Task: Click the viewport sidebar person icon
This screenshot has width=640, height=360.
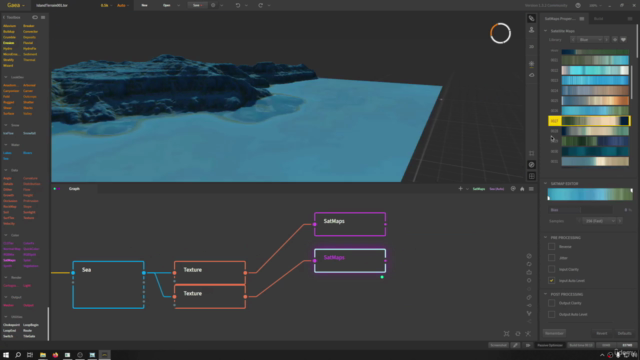Action: [x=531, y=30]
